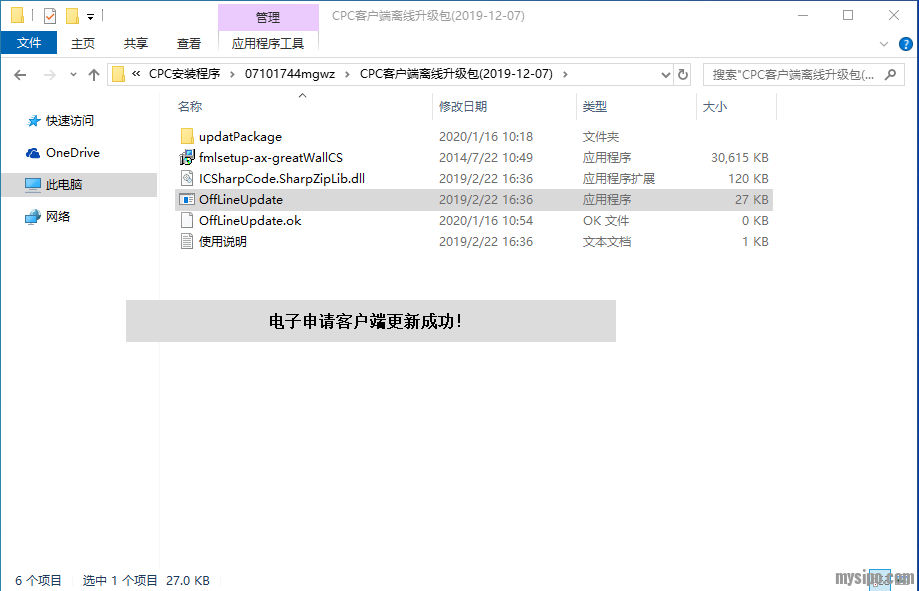The width and height of the screenshot is (919, 591).
Task: Switch to the 共享 ribbon tab
Action: (136, 43)
